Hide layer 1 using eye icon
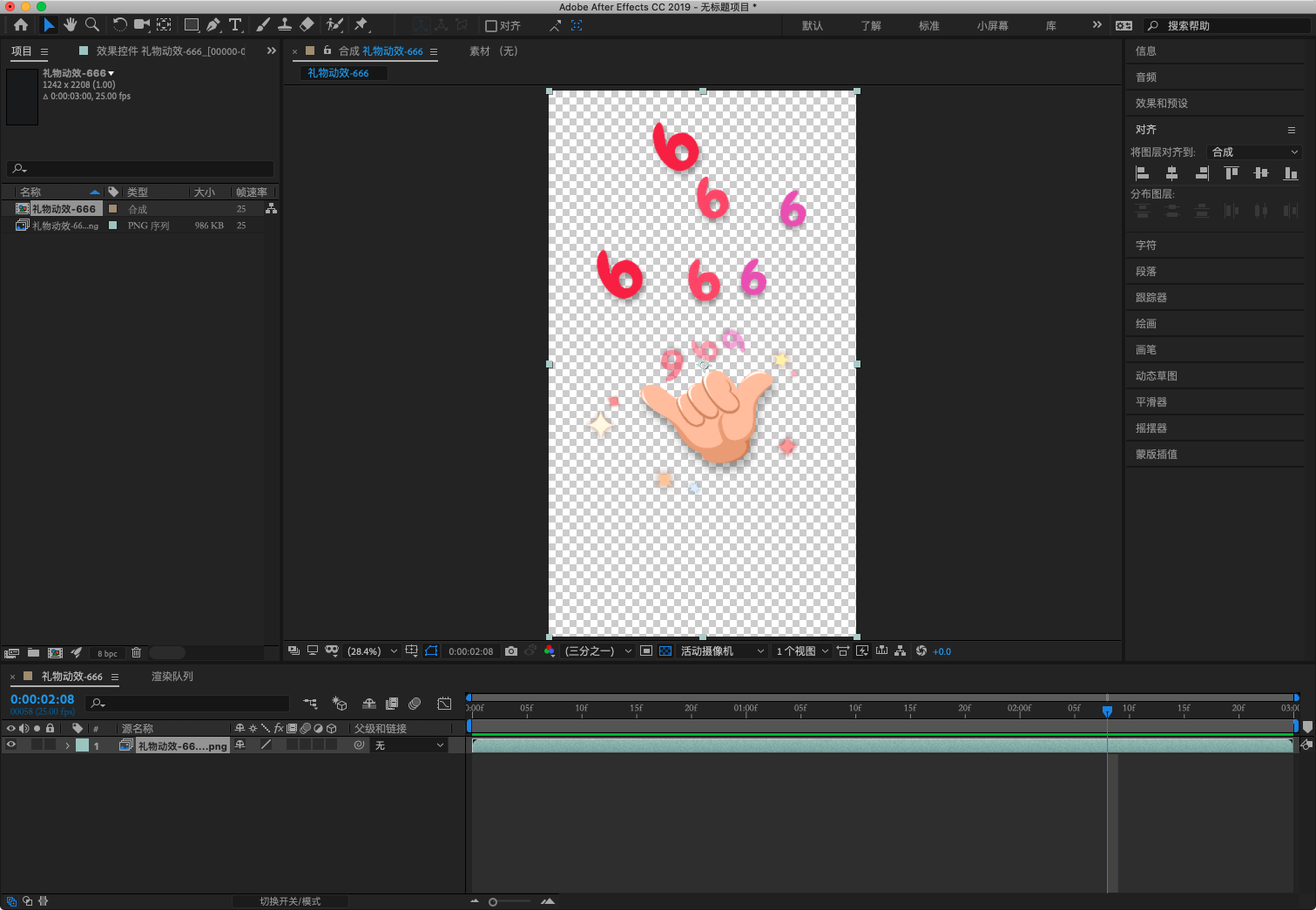The width and height of the screenshot is (1316, 910). tap(10, 745)
